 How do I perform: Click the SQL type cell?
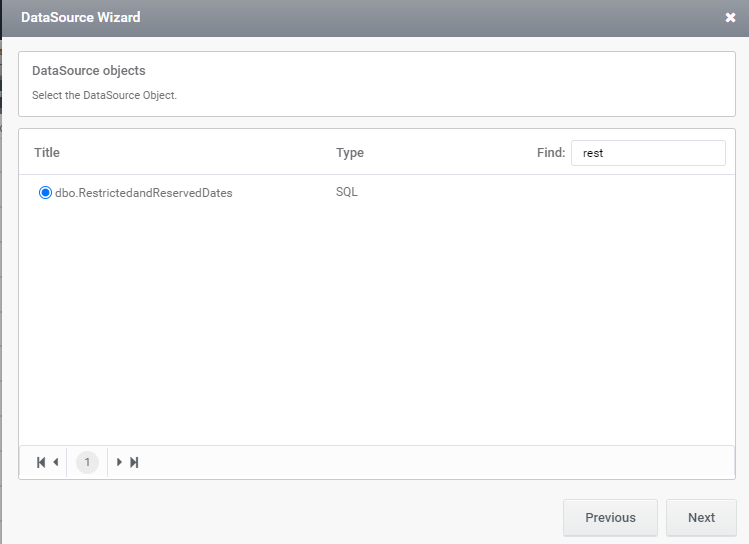point(347,192)
